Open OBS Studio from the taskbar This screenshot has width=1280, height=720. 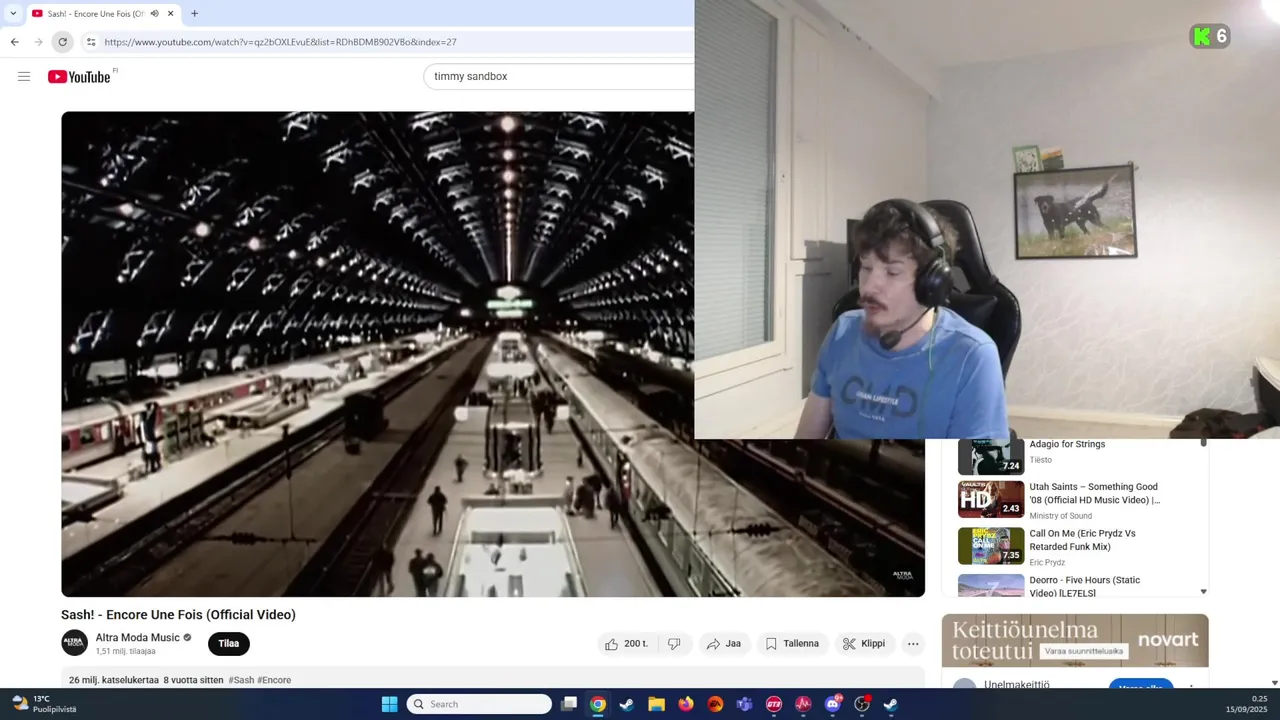[862, 704]
